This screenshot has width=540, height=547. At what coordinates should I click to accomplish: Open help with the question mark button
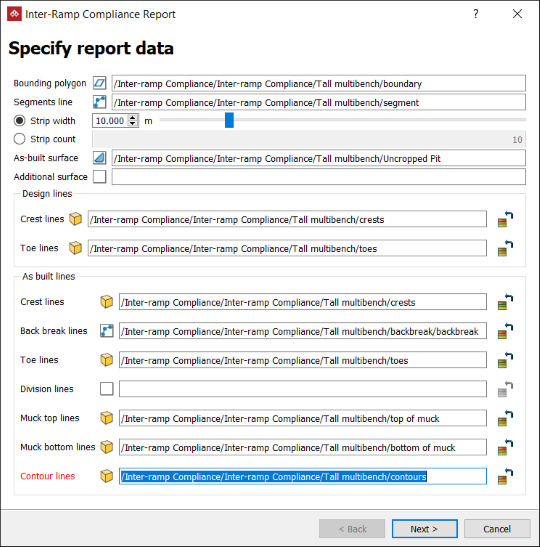[x=476, y=14]
